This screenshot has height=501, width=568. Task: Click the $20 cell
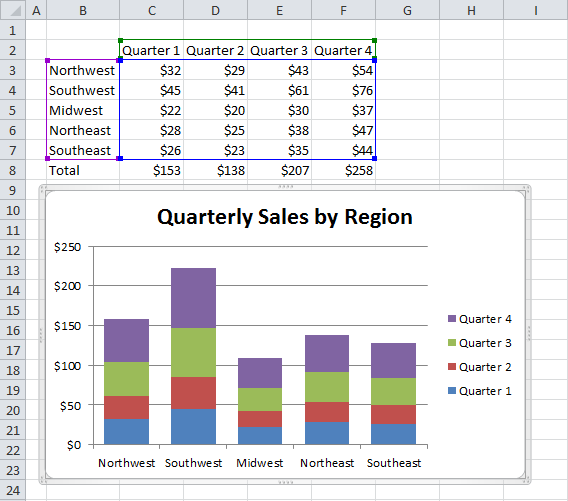tap(216, 110)
